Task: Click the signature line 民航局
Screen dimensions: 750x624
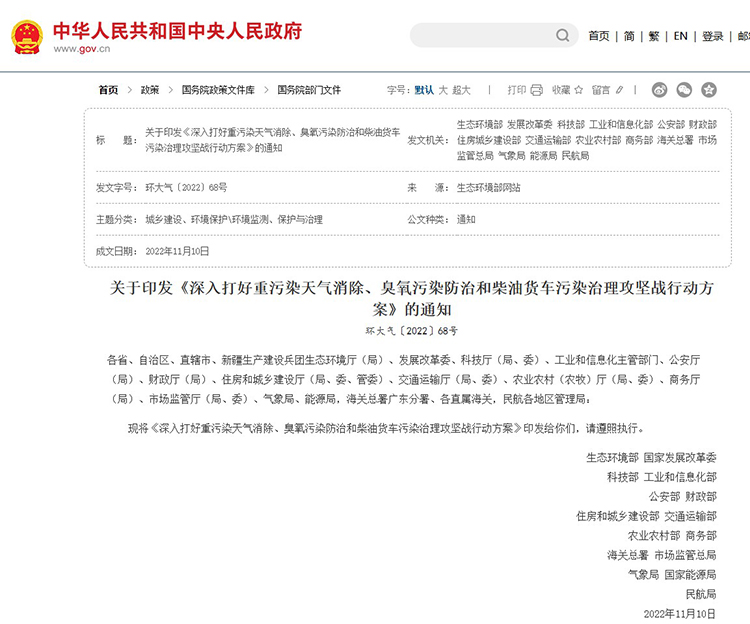Action: (x=701, y=594)
